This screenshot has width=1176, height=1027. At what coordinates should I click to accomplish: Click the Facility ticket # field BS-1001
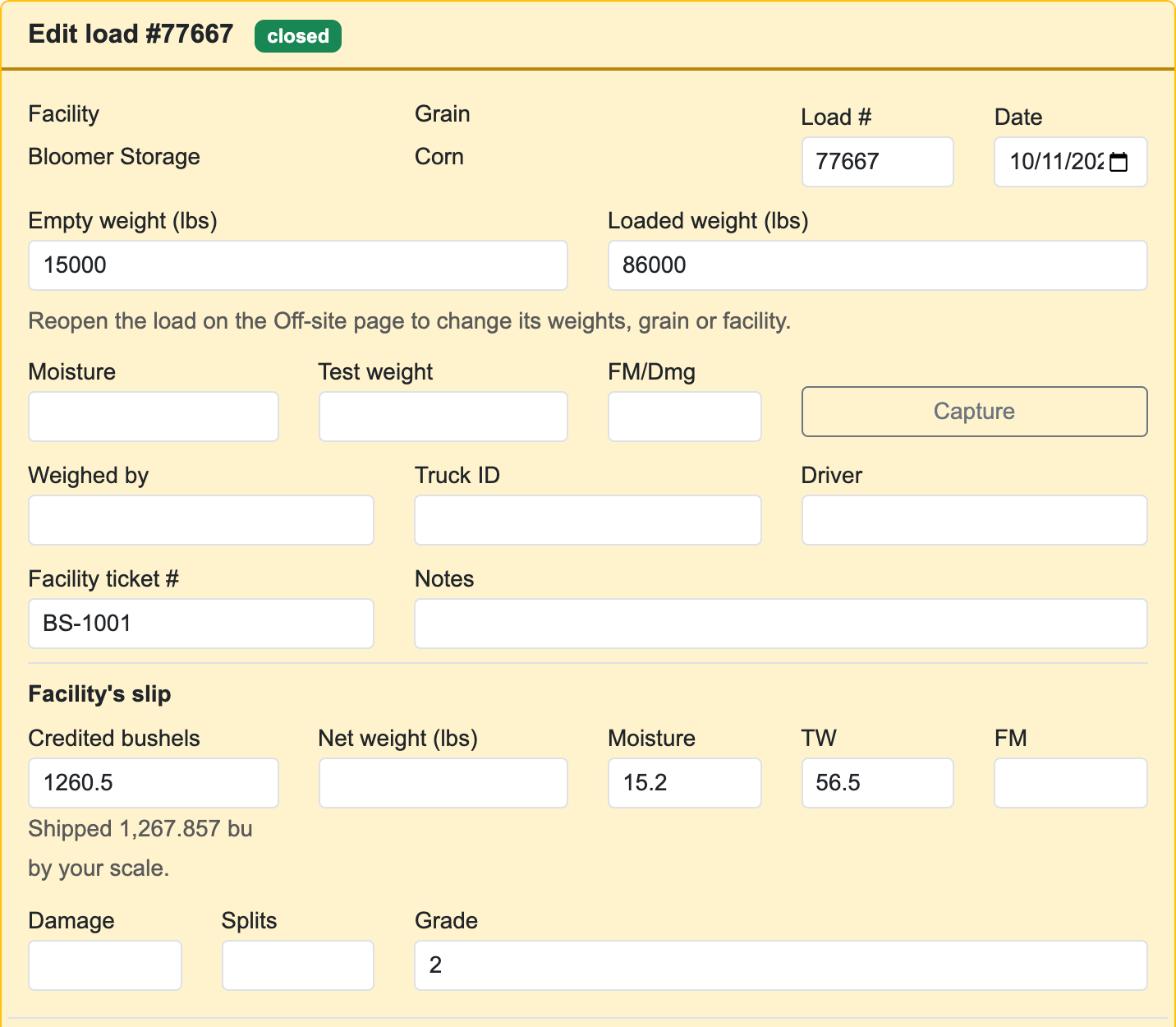[201, 624]
